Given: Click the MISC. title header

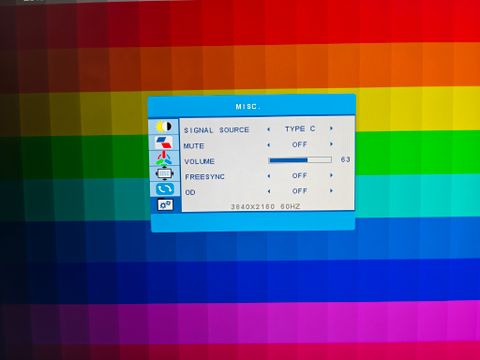Looking at the screenshot, I should pyautogui.click(x=248, y=107).
